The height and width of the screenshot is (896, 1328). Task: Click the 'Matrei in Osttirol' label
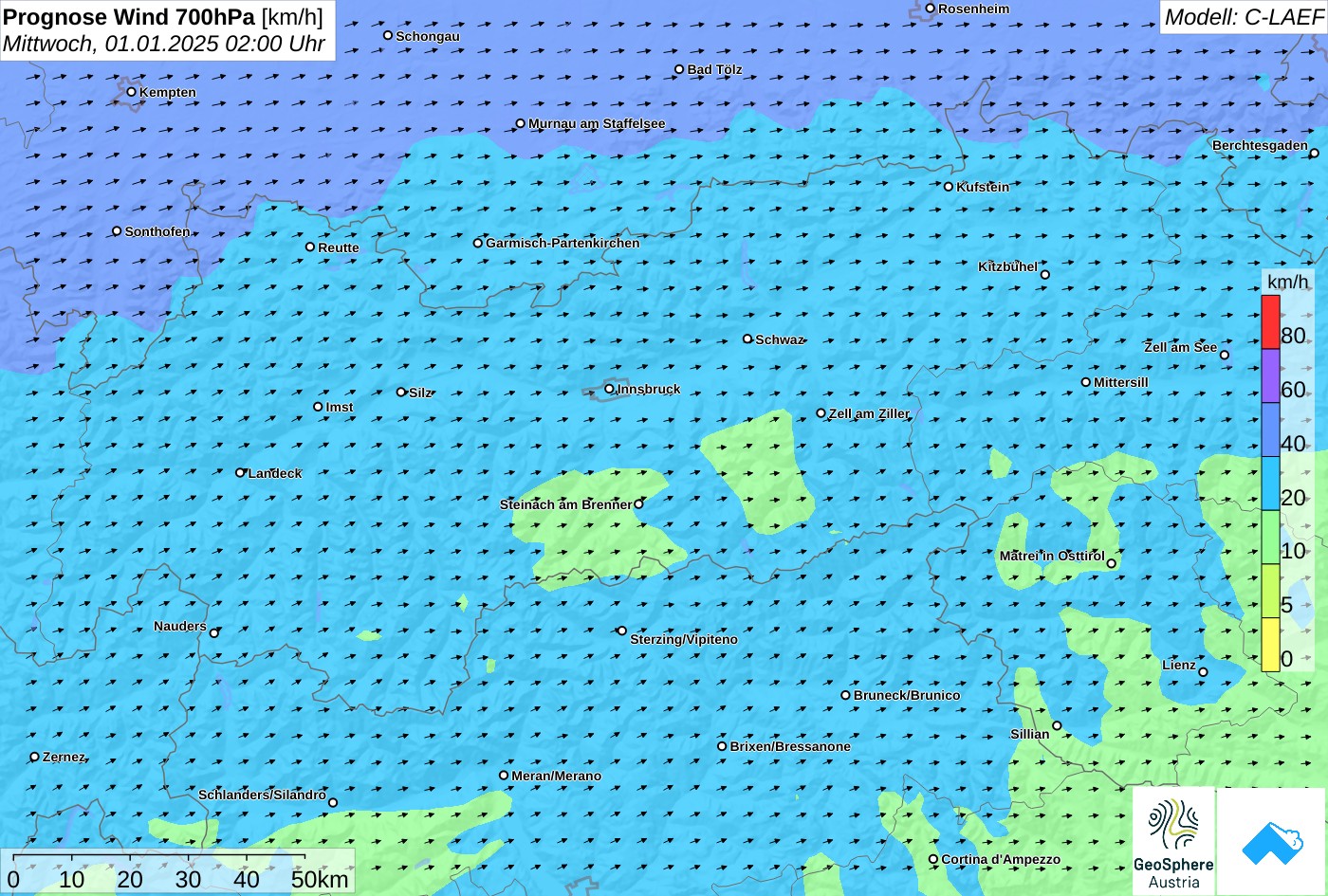pos(1052,556)
